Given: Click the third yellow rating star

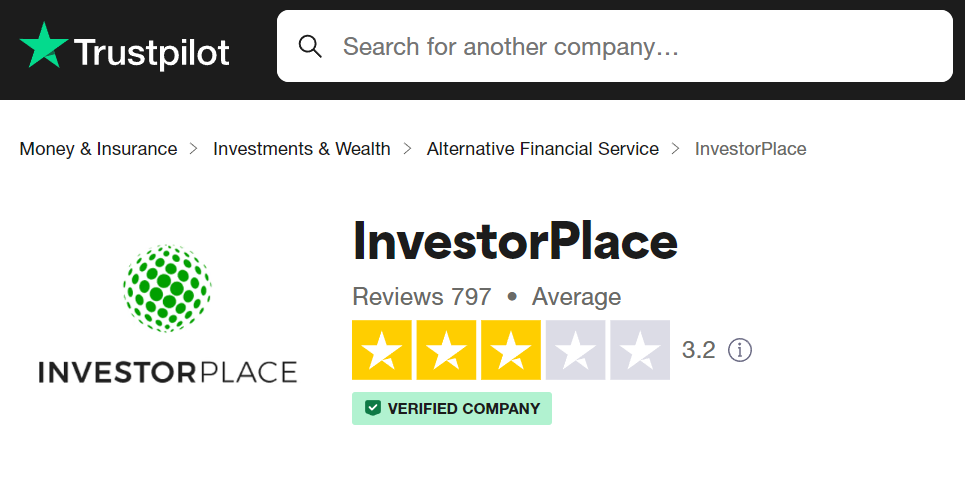Looking at the screenshot, I should pos(511,350).
